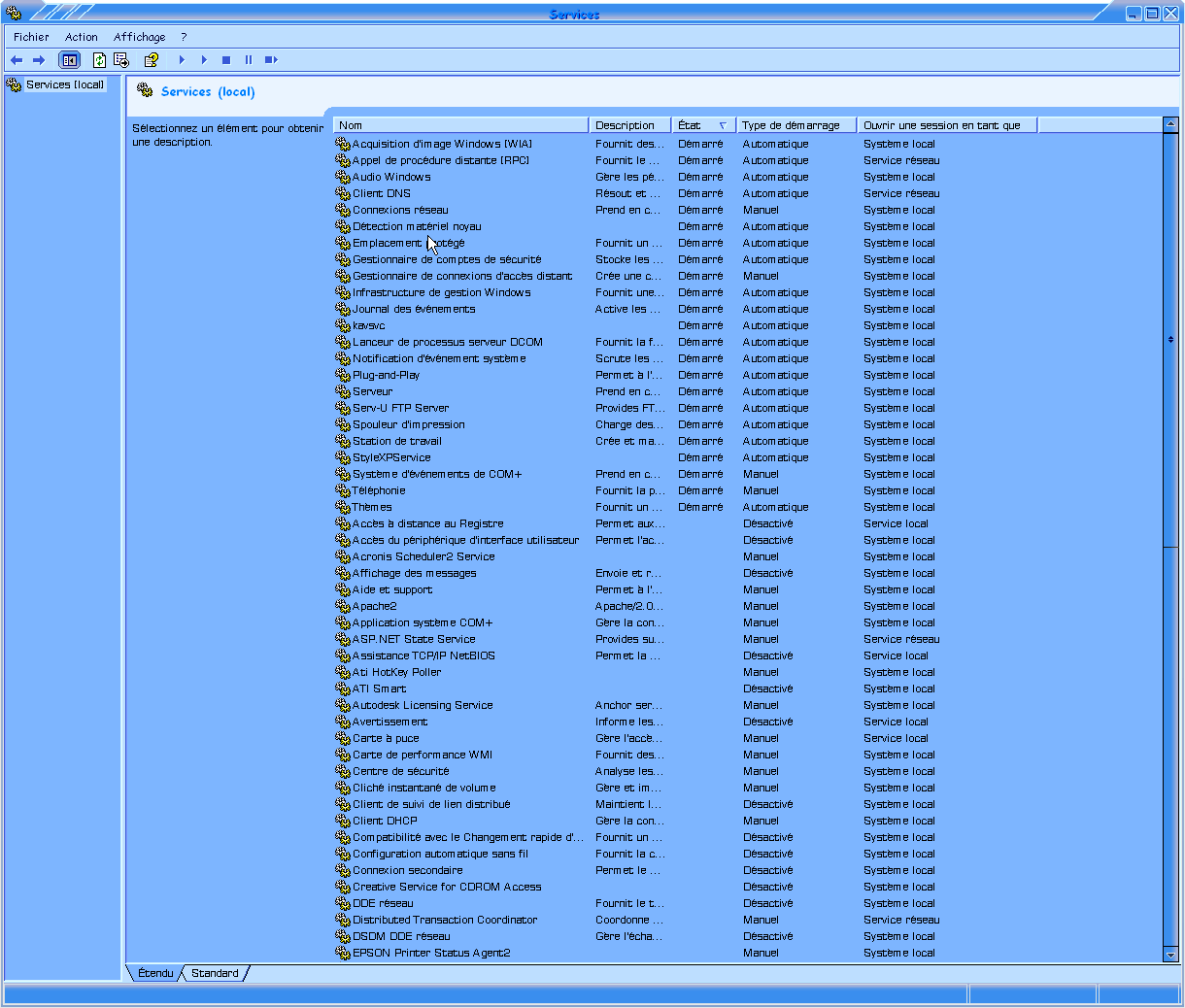Click the Back arrow in the toolbar
The image size is (1185, 1008).
(x=17, y=60)
